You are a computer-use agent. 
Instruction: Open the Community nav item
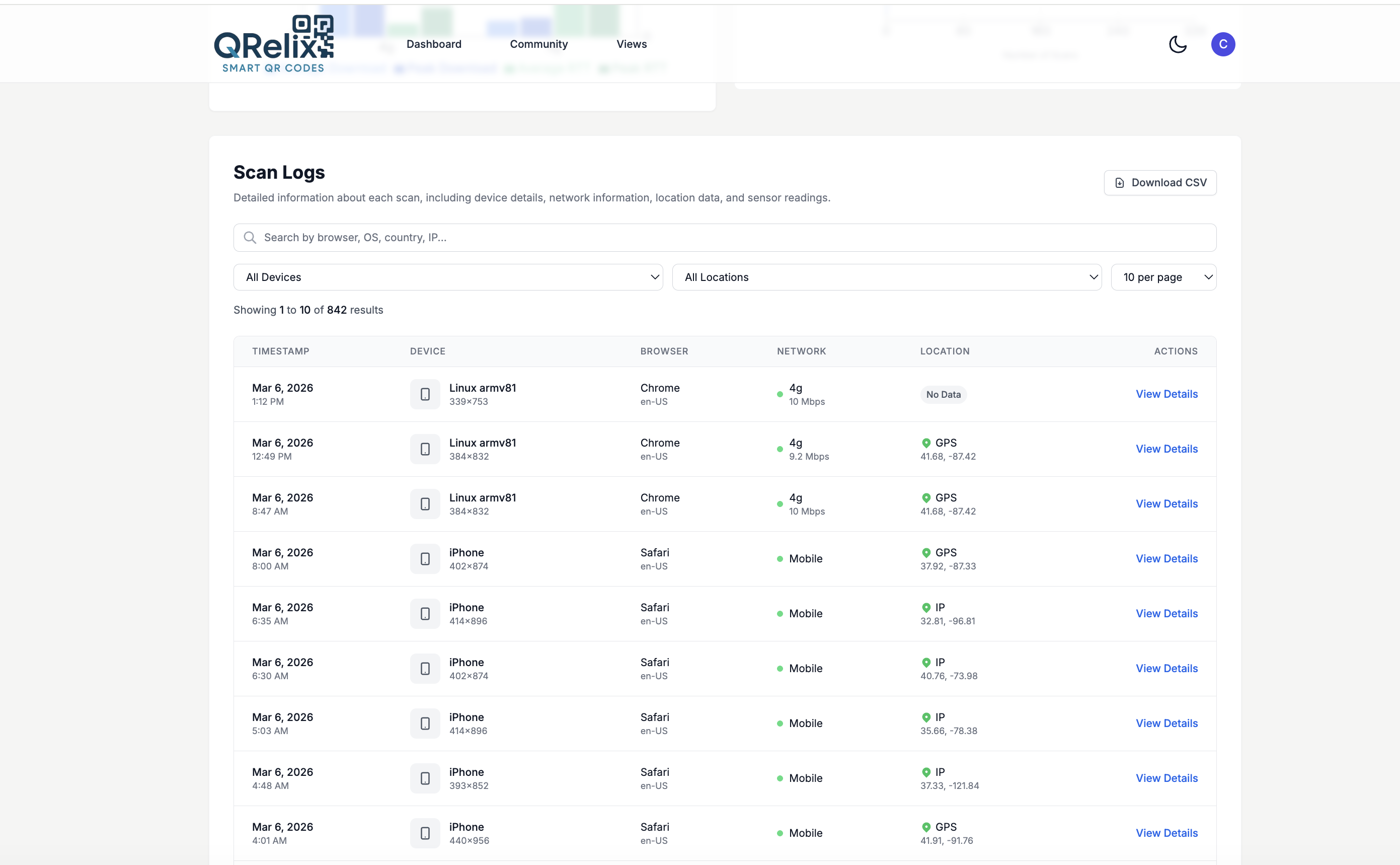tap(538, 44)
